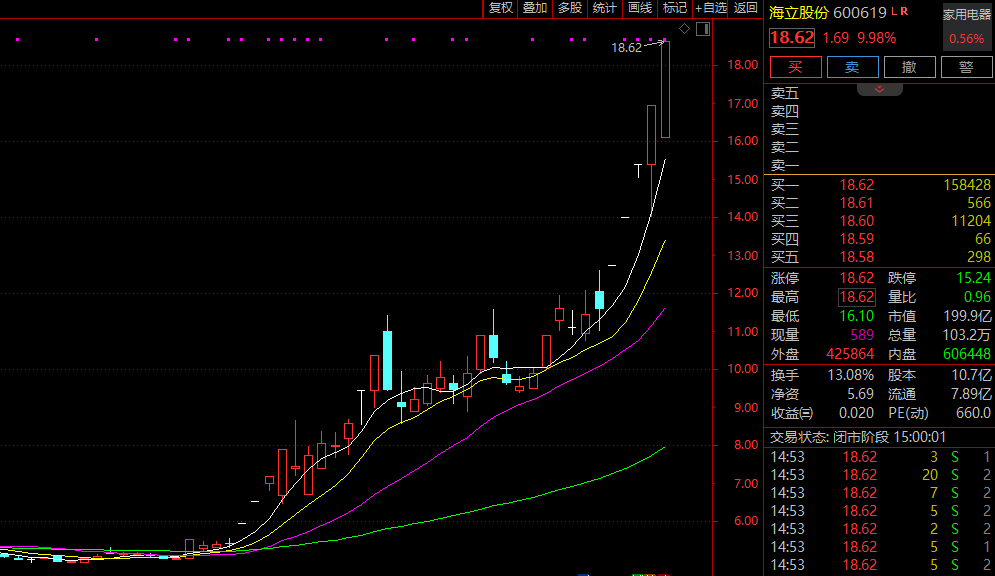Click the R indicator icon

click(904, 11)
